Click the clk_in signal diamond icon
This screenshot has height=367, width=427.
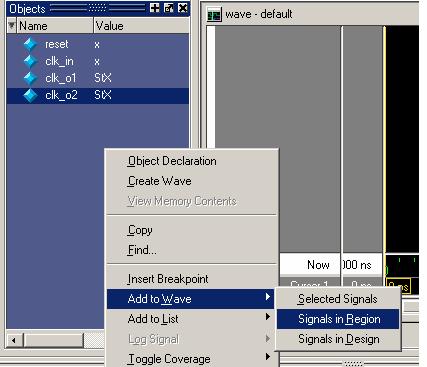pyautogui.click(x=30, y=61)
